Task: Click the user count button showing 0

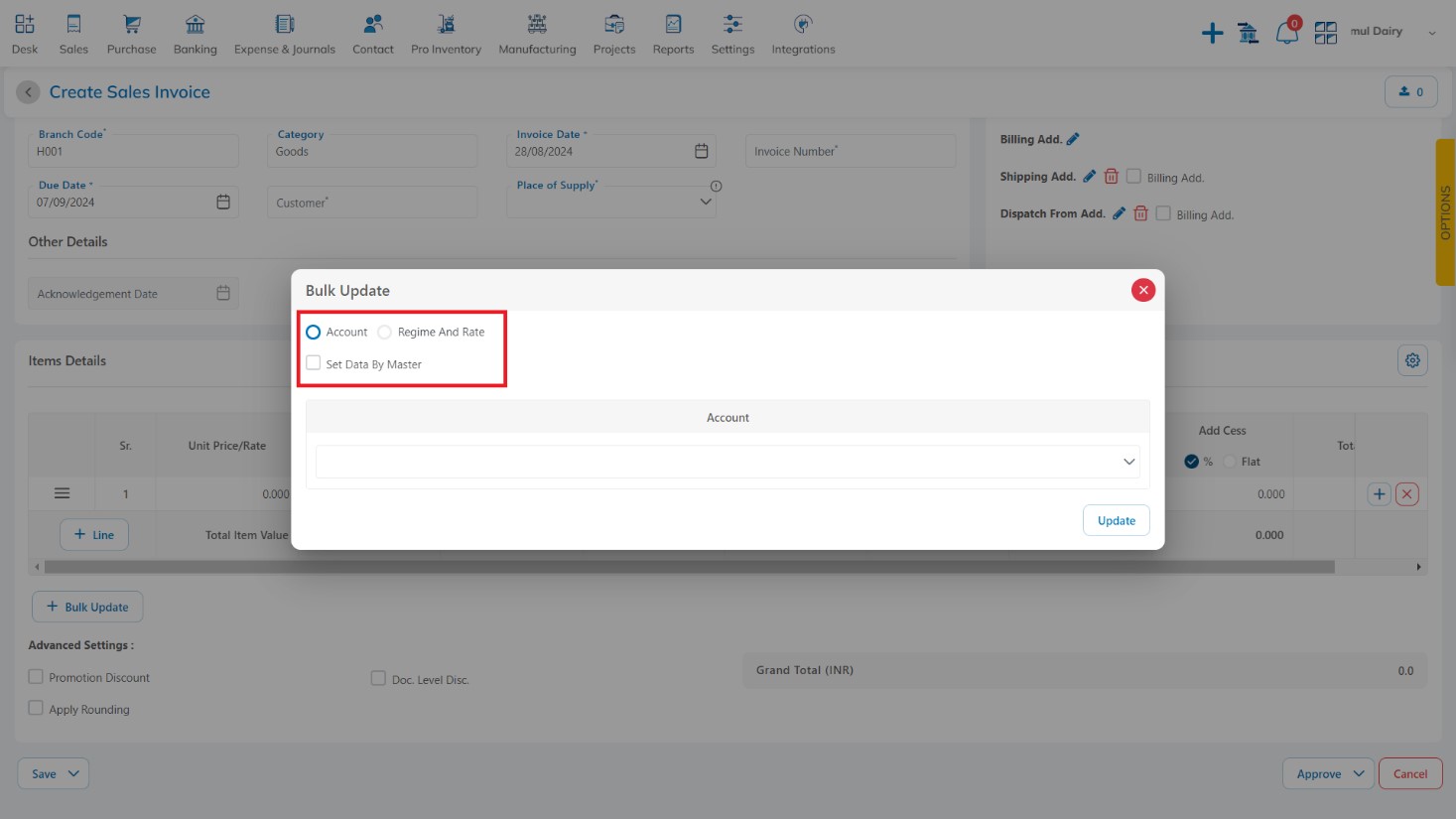Action: coord(1410,91)
